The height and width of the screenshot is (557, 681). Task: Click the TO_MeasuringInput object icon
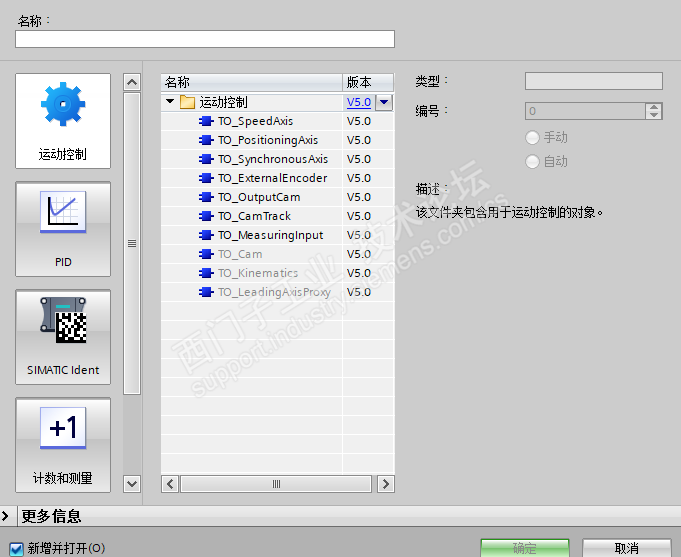tap(206, 235)
